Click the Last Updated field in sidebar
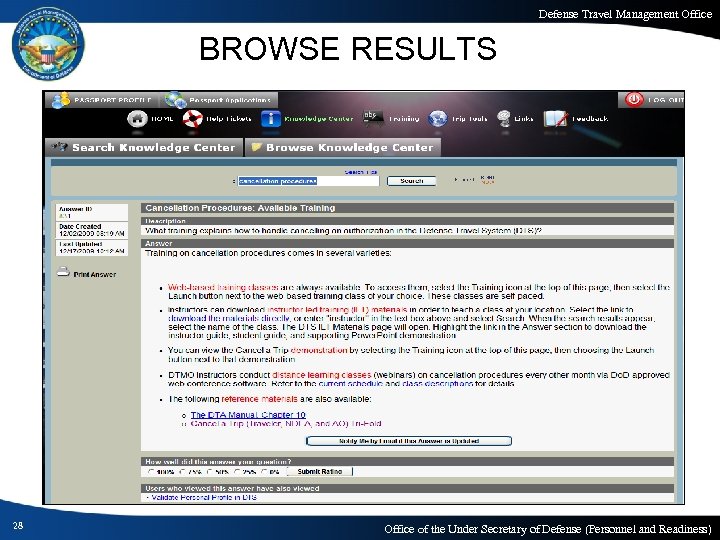This screenshot has height=540, width=720. coord(91,248)
